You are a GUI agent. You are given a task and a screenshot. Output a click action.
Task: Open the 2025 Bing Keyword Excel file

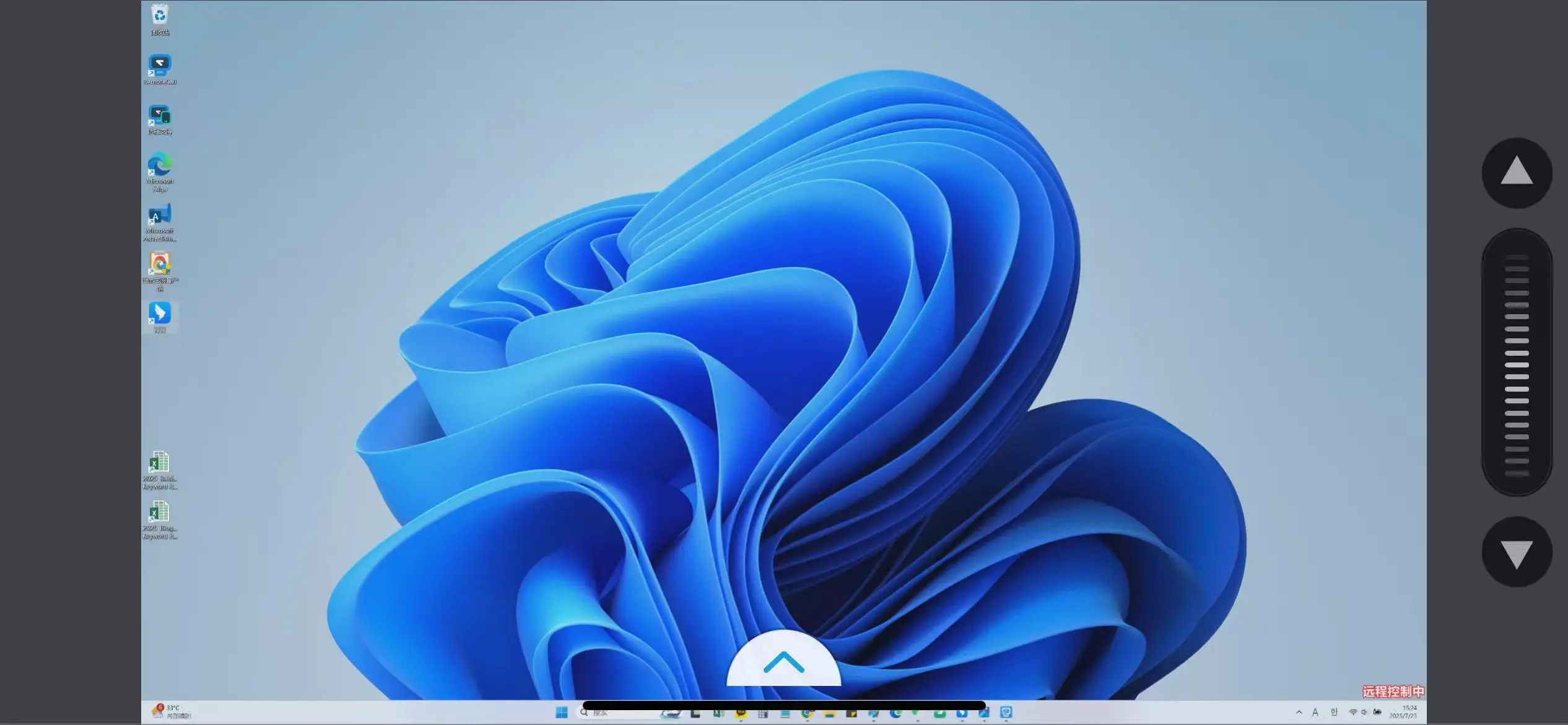tap(160, 520)
